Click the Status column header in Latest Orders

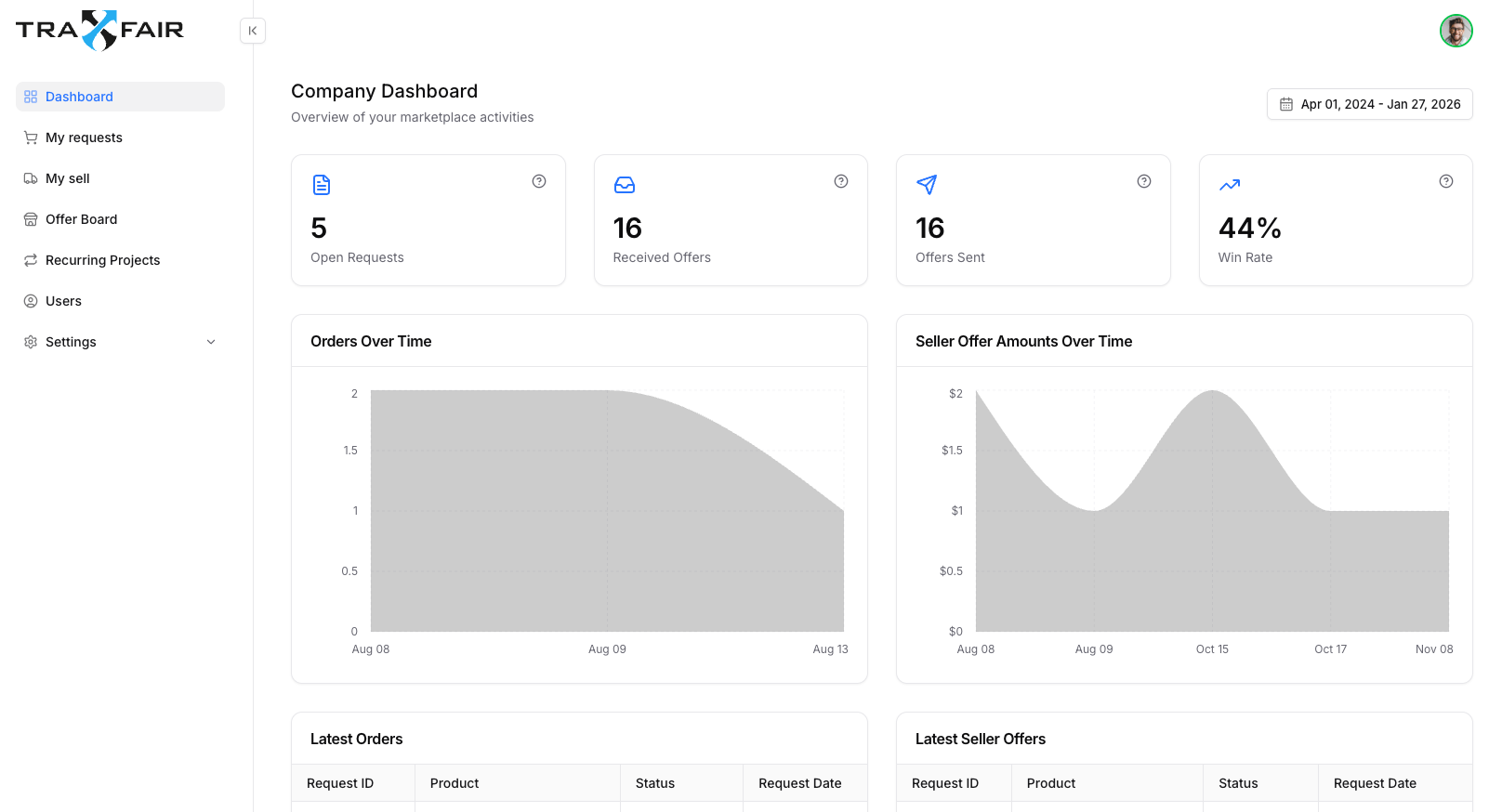point(655,783)
